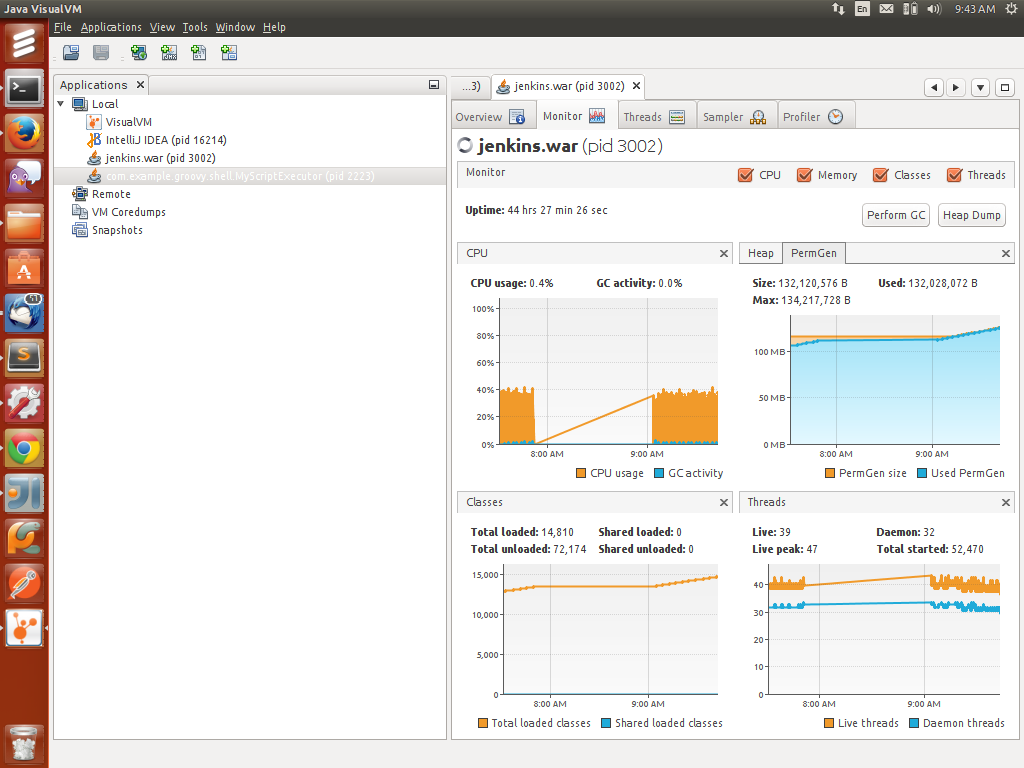Close the jenkins.war (pid 3002) document tab

pos(636,86)
